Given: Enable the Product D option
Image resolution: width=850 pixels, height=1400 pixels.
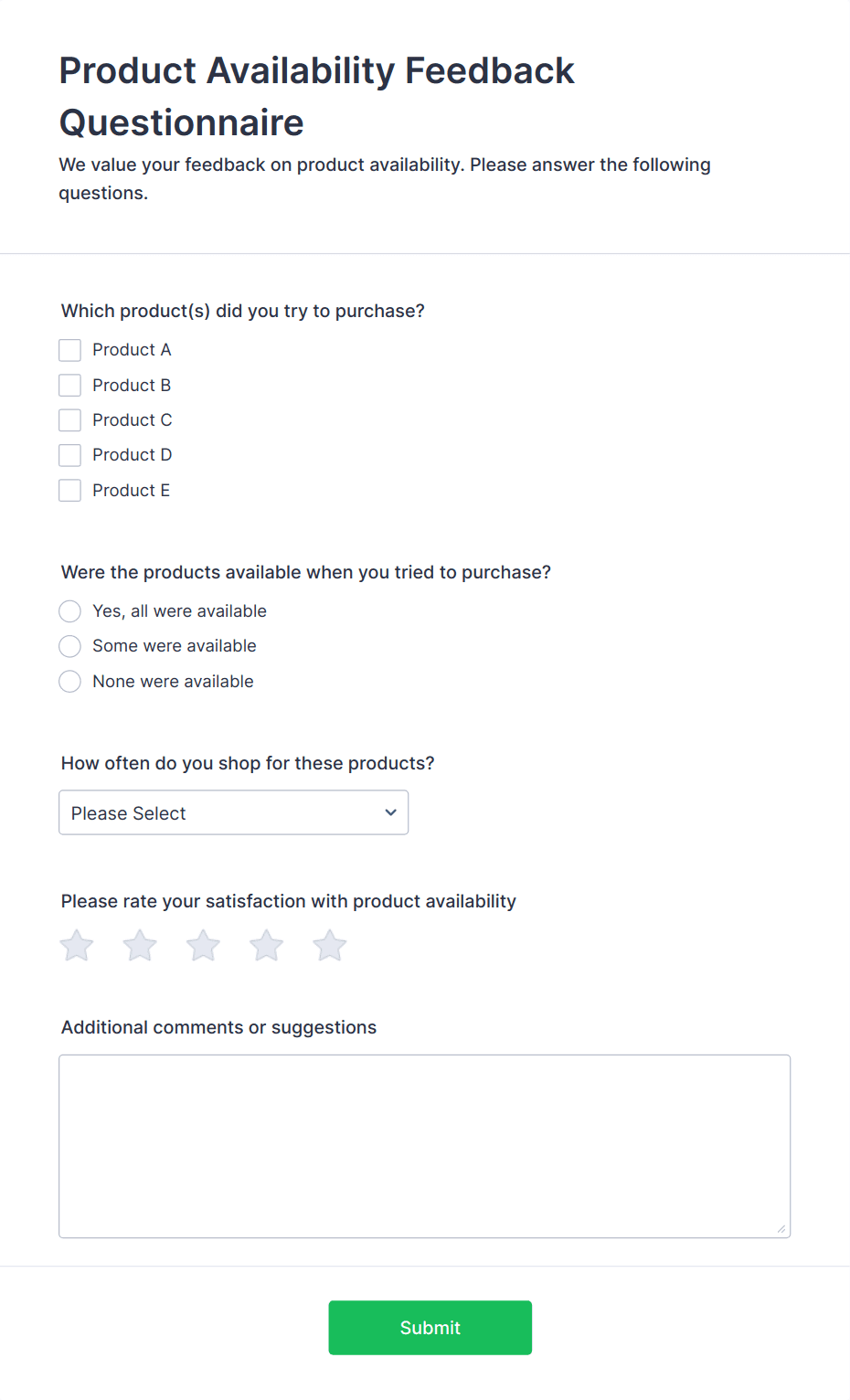Looking at the screenshot, I should pos(70,455).
